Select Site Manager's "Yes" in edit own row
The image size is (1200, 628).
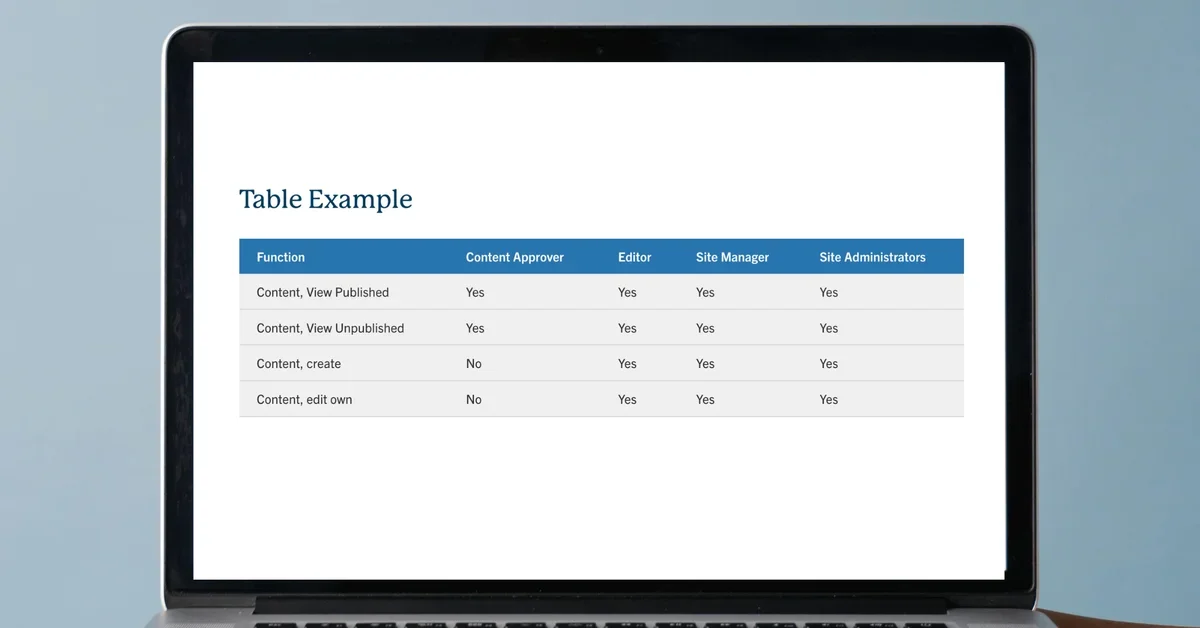tap(705, 399)
